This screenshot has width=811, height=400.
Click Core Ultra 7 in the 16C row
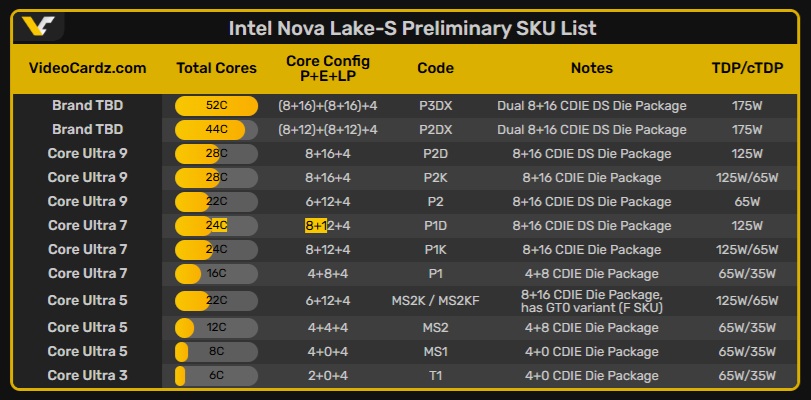[87, 274]
